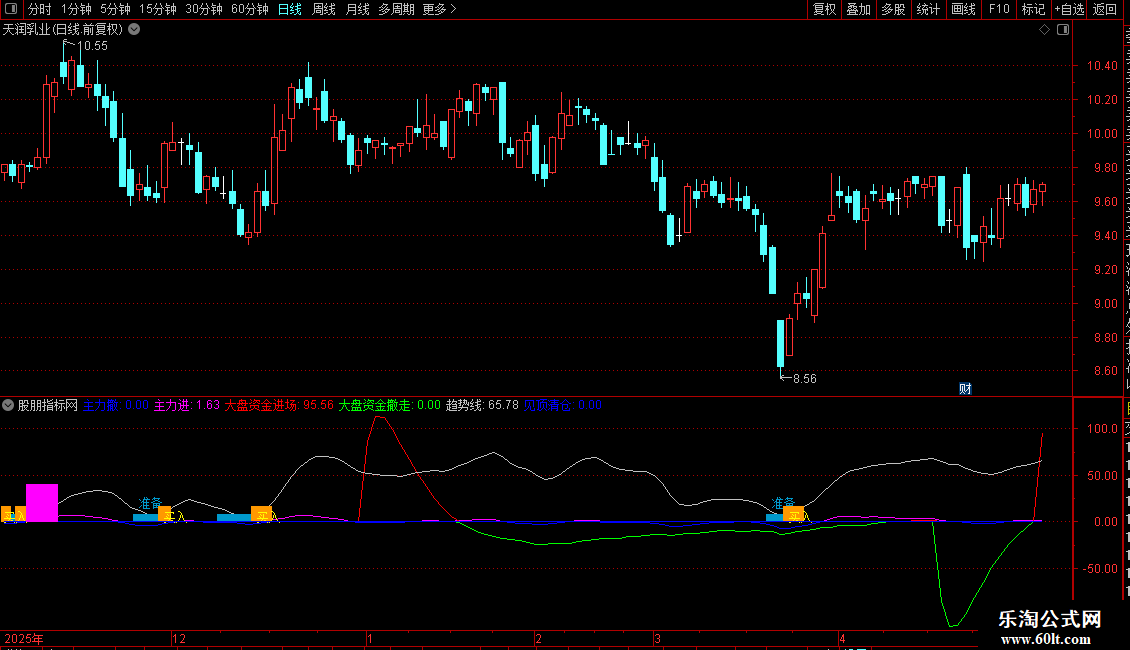Image resolution: width=1130 pixels, height=650 pixels.
Task: Click the 叠加 overlay button
Action: [x=859, y=9]
